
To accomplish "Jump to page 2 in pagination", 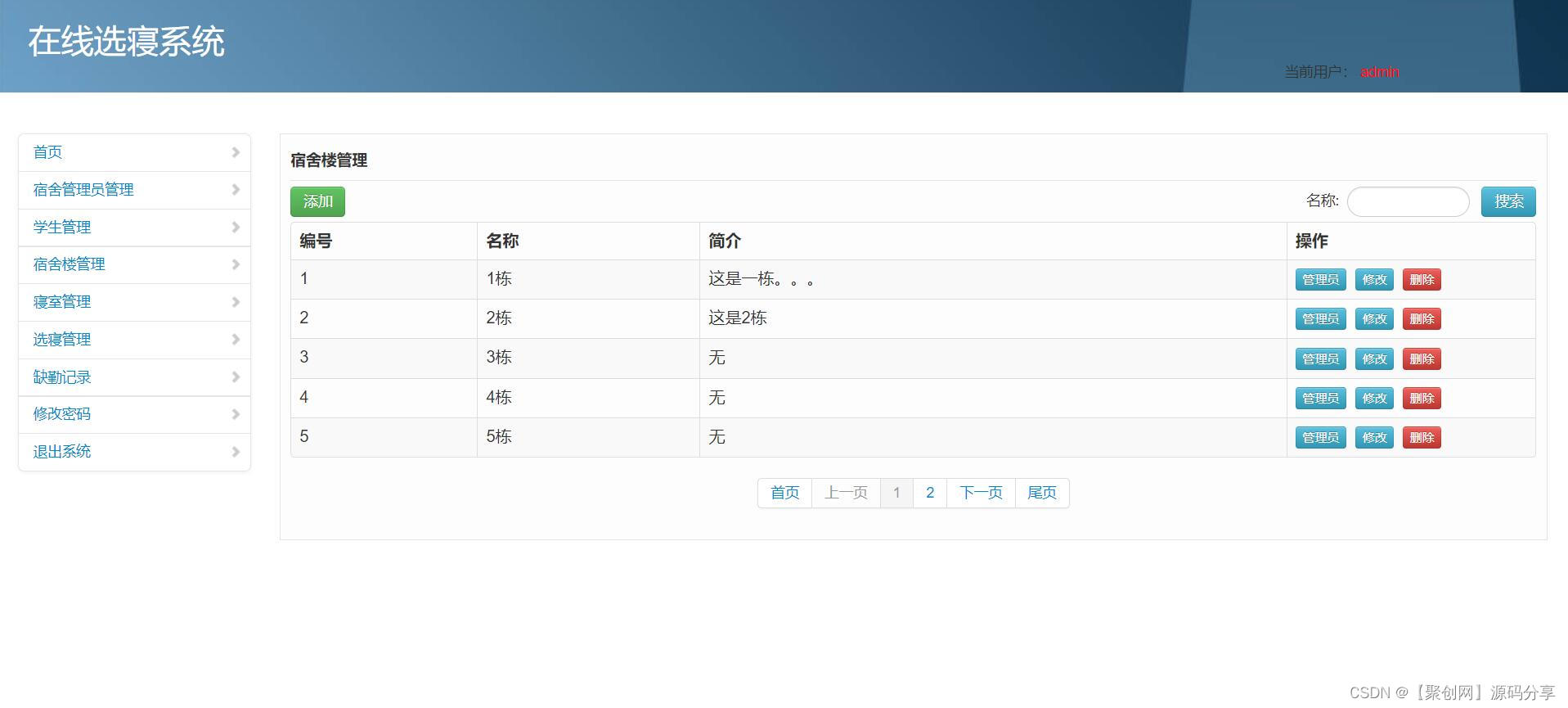I will (930, 493).
